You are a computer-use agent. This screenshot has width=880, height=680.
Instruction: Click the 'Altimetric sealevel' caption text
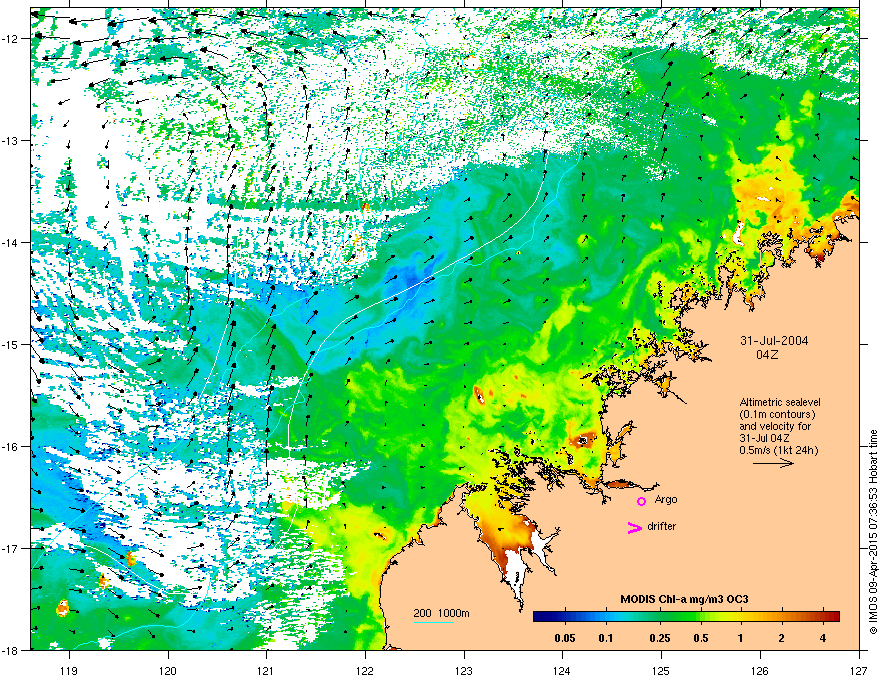click(780, 402)
